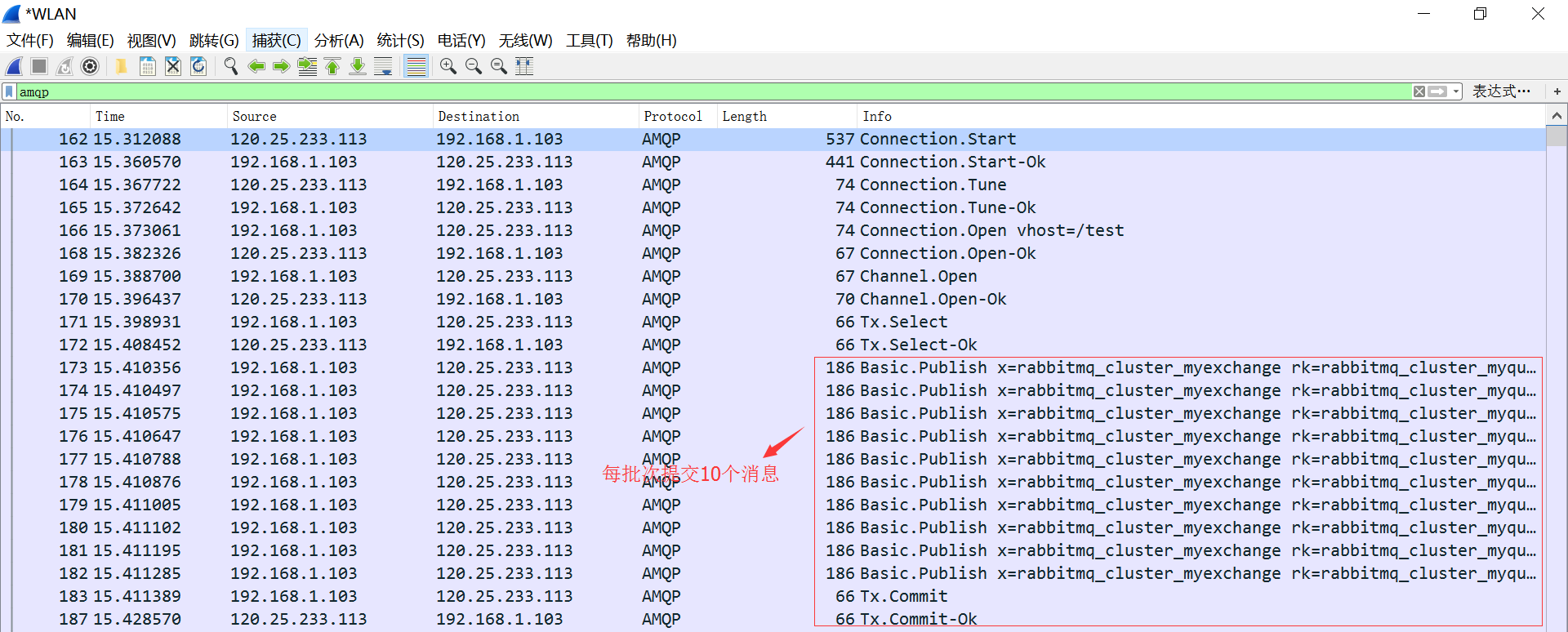The height and width of the screenshot is (632, 1568).
Task: Open the 捕获(C) capture menu
Action: point(276,40)
